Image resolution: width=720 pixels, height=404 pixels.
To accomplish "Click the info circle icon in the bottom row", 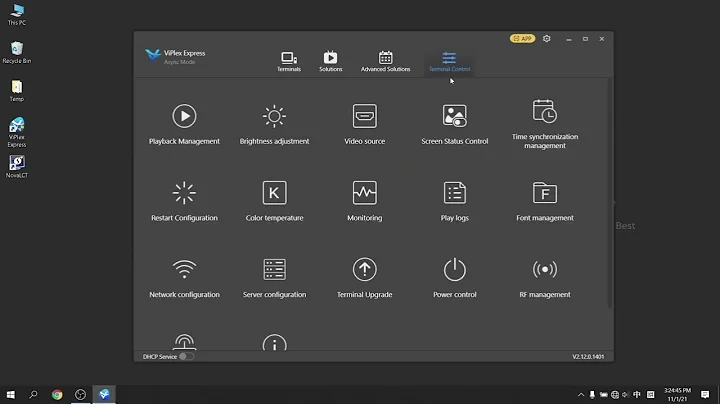I will click(x=274, y=342).
